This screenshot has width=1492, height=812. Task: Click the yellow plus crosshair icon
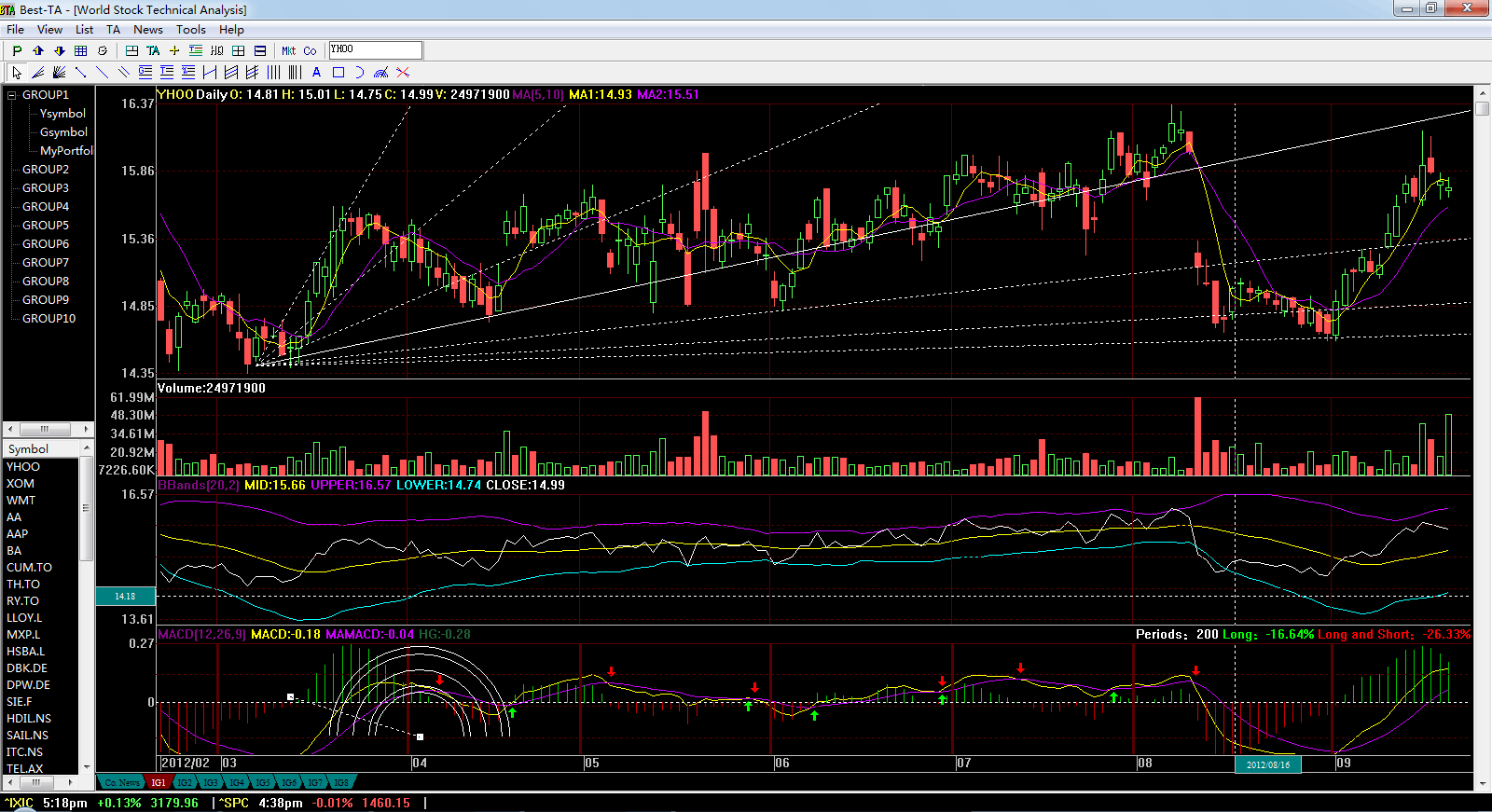click(x=174, y=50)
